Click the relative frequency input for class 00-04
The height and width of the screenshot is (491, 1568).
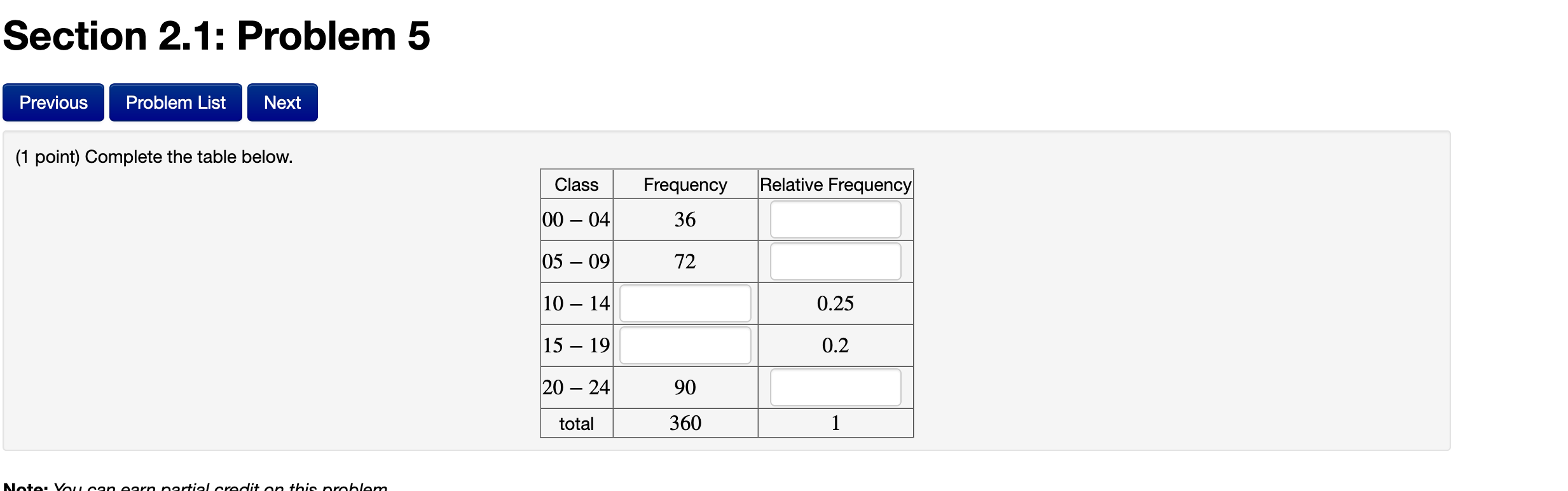835,219
